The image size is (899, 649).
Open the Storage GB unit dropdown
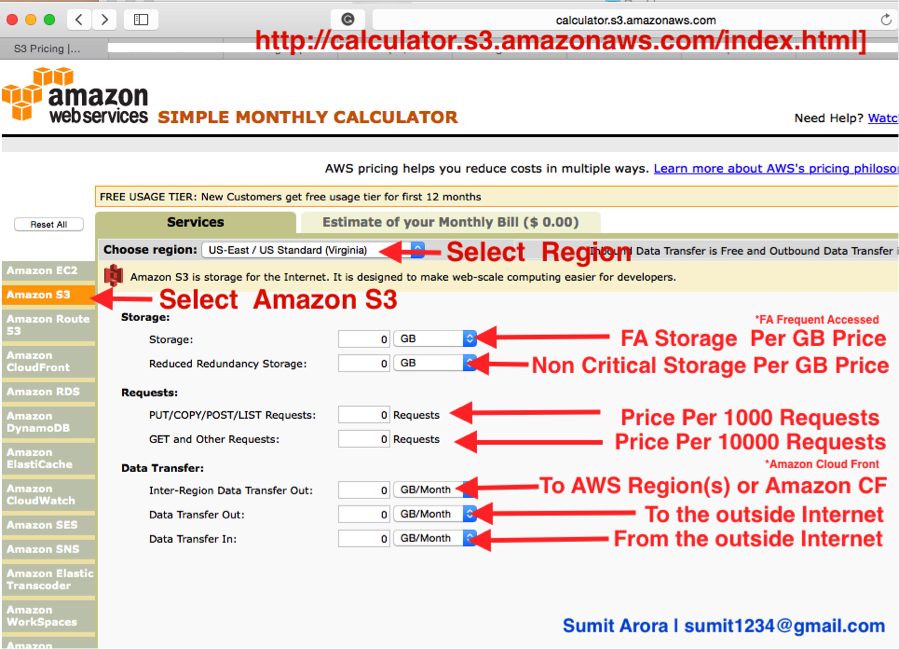coord(435,339)
